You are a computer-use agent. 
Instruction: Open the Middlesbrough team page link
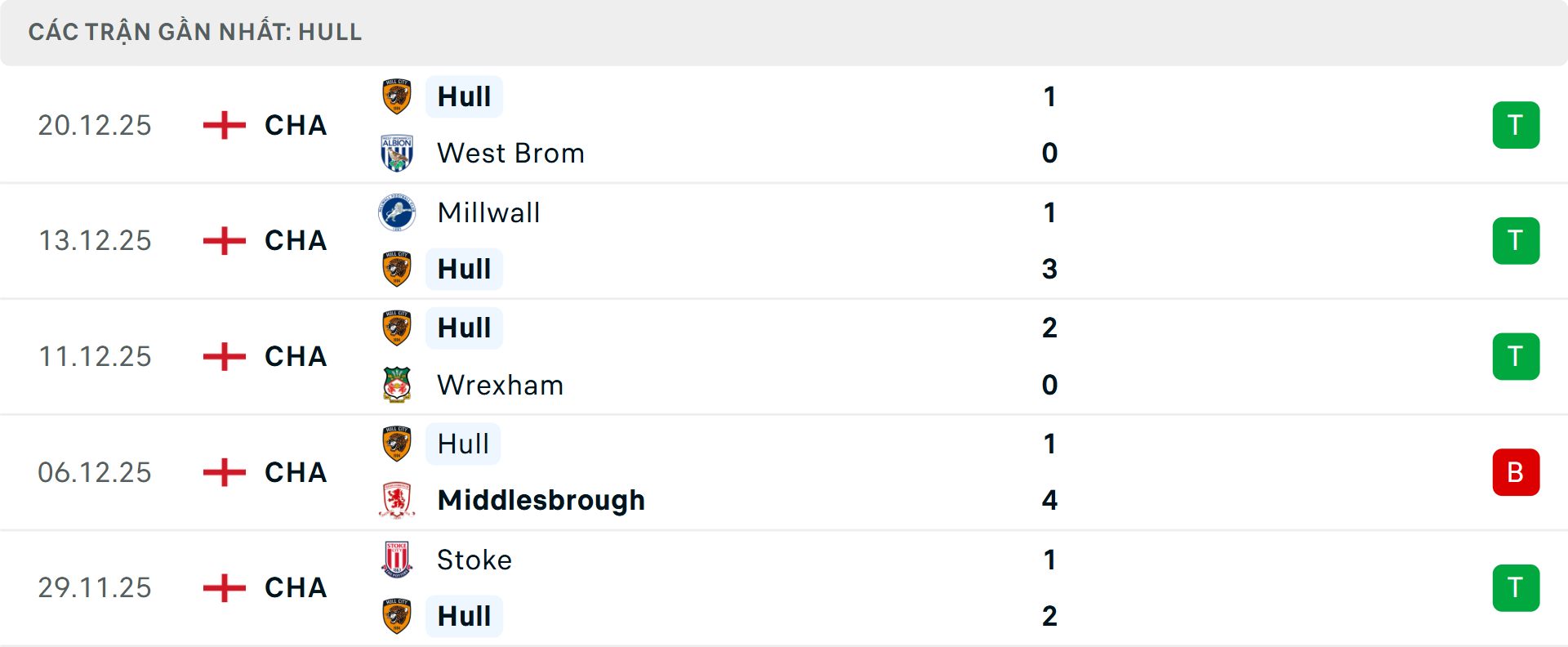point(541,500)
